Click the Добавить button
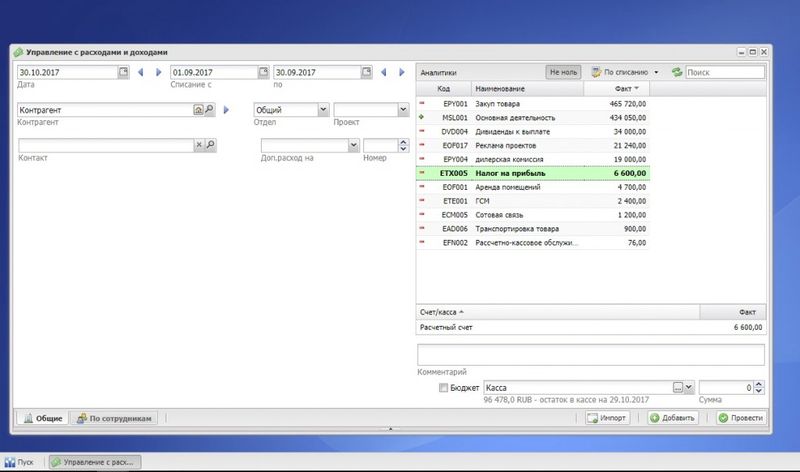 tap(672, 418)
